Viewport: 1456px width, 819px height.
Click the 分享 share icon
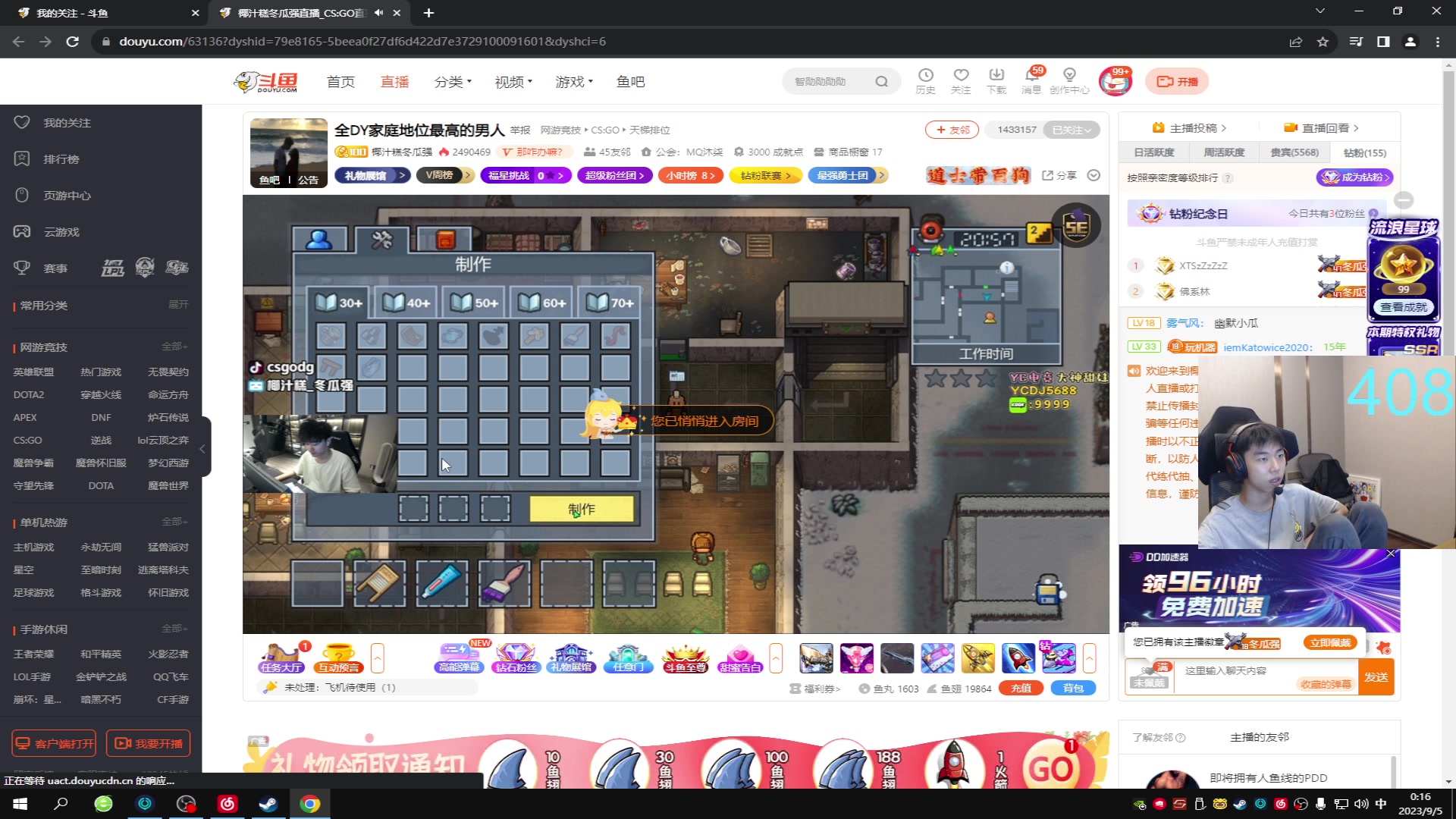click(x=1059, y=175)
